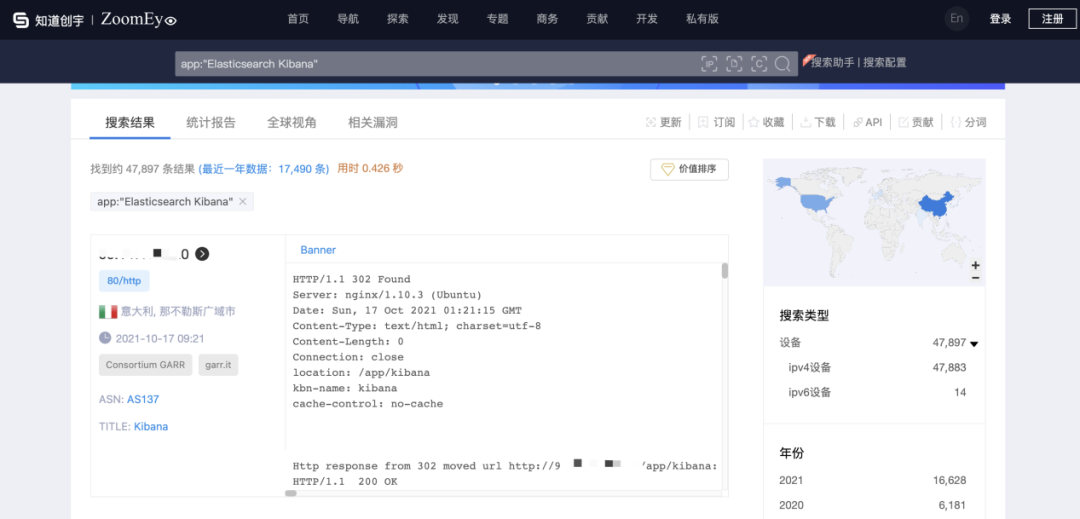Click the 订阅 subscribe icon
1080x519 pixels.
point(703,123)
